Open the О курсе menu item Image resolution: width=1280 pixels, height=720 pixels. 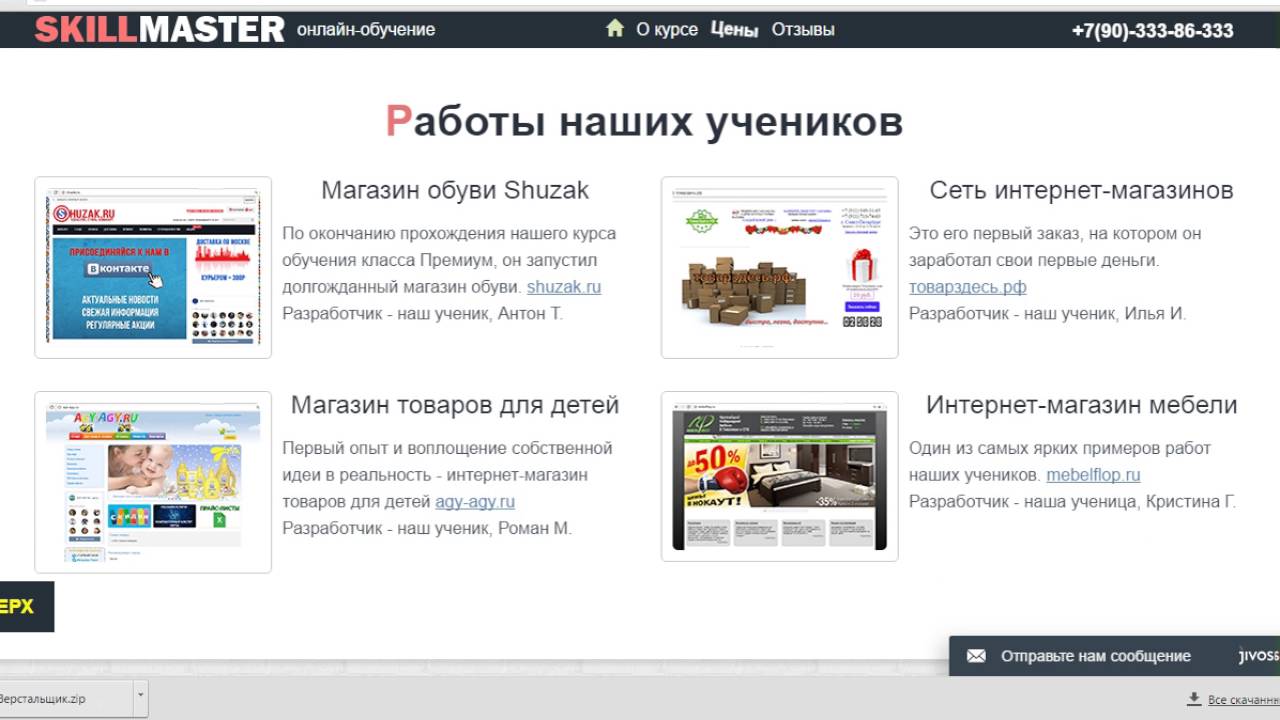[667, 30]
